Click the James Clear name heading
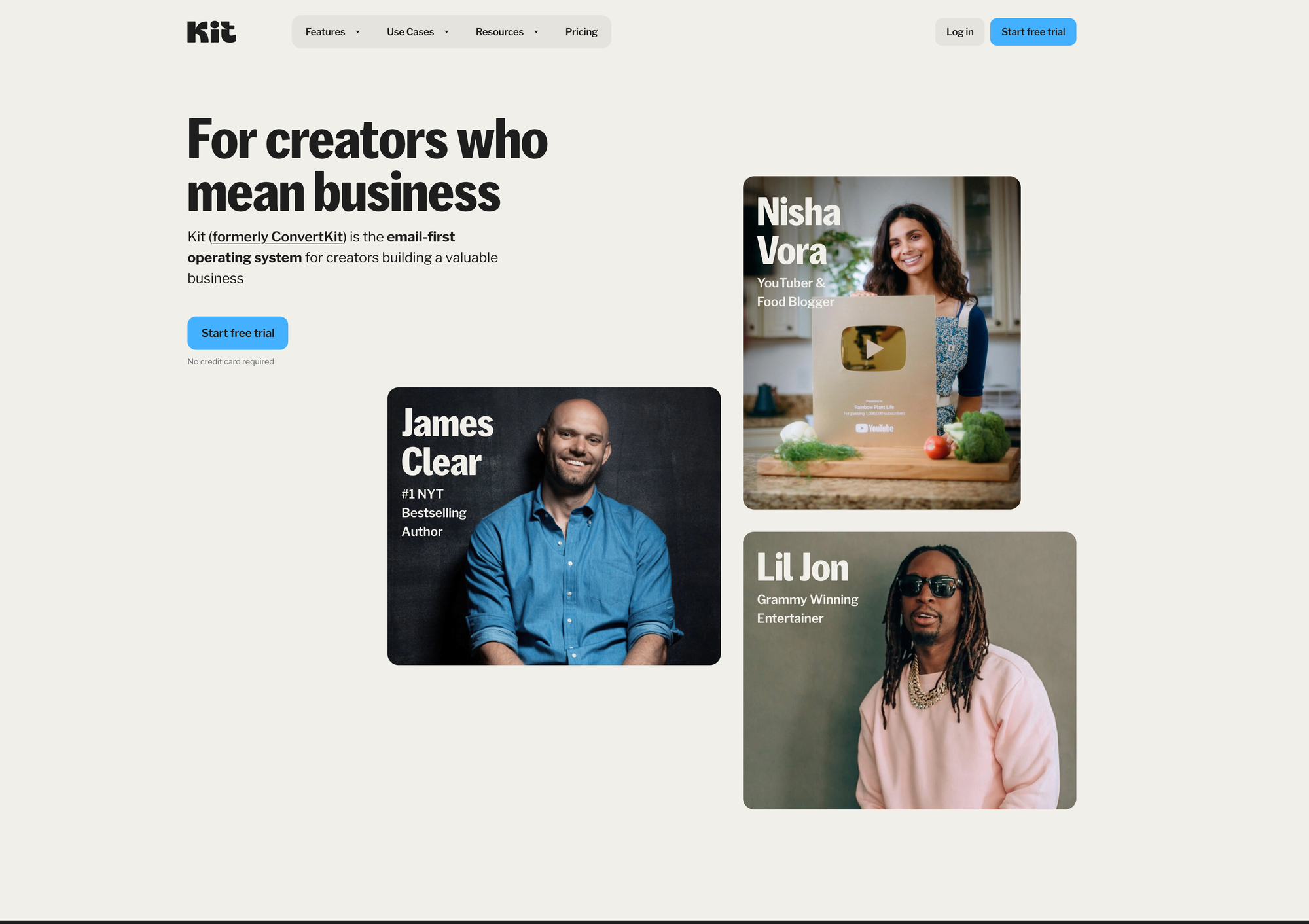 click(x=447, y=442)
